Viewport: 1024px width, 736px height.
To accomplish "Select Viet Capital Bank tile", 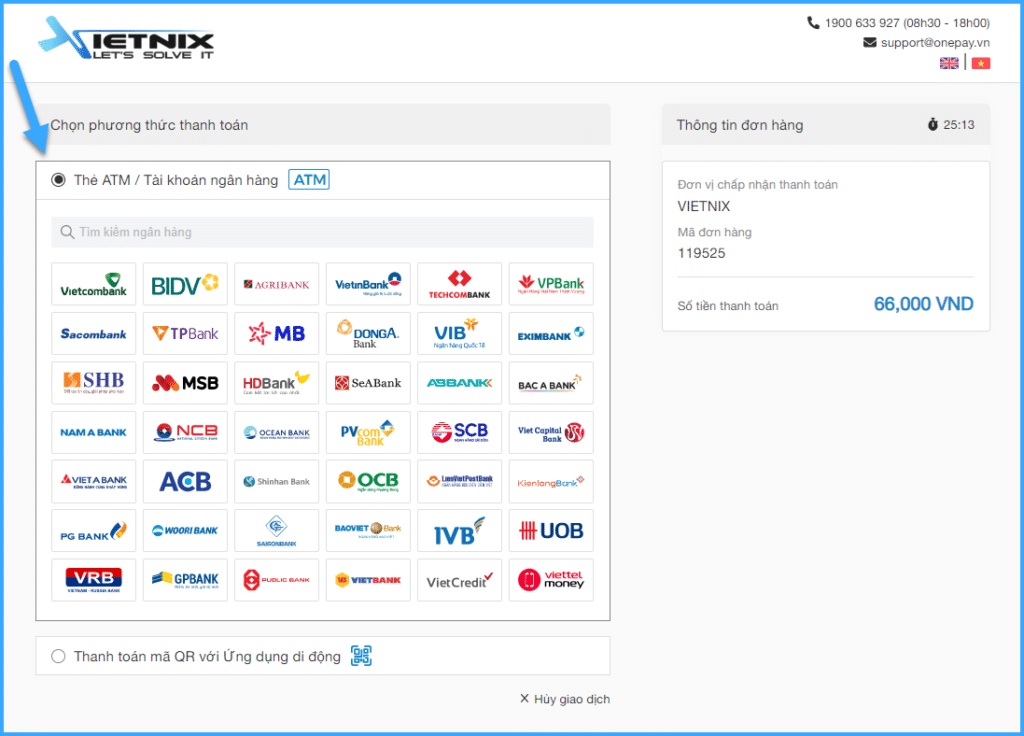I will (x=551, y=432).
